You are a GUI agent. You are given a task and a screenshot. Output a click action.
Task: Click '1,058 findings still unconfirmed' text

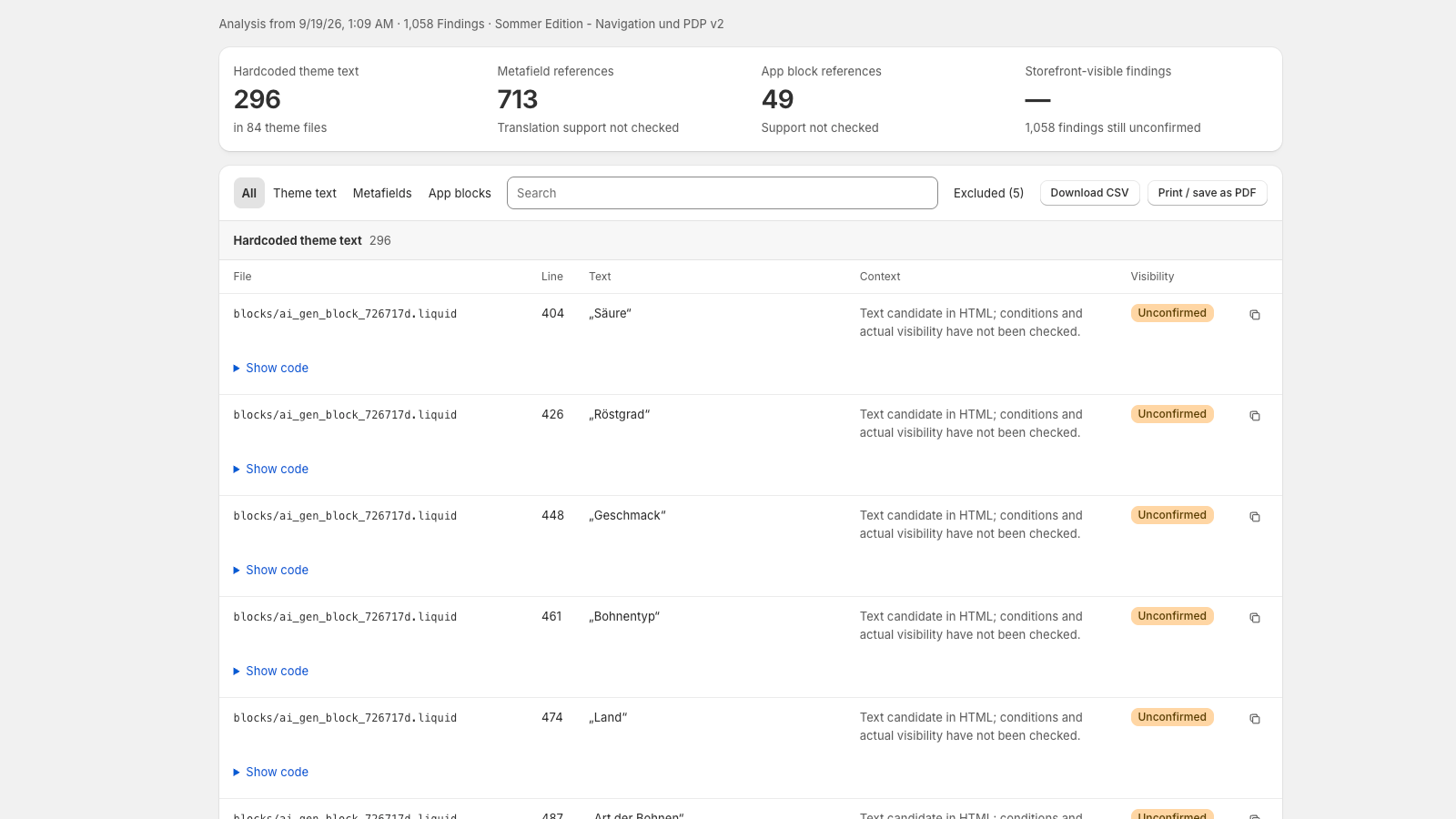[x=1113, y=127]
